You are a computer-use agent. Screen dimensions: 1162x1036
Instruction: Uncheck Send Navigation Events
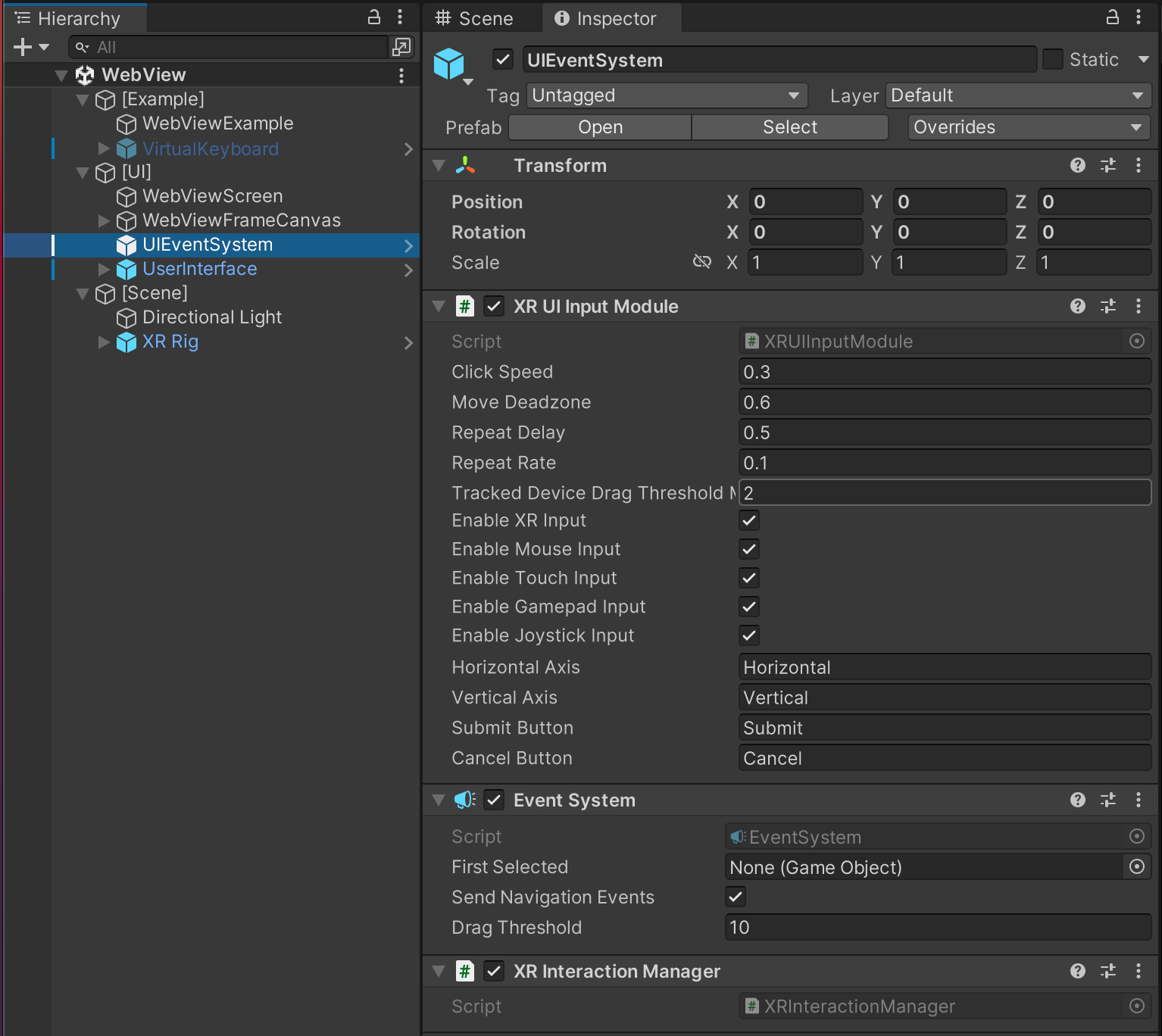pos(734,897)
